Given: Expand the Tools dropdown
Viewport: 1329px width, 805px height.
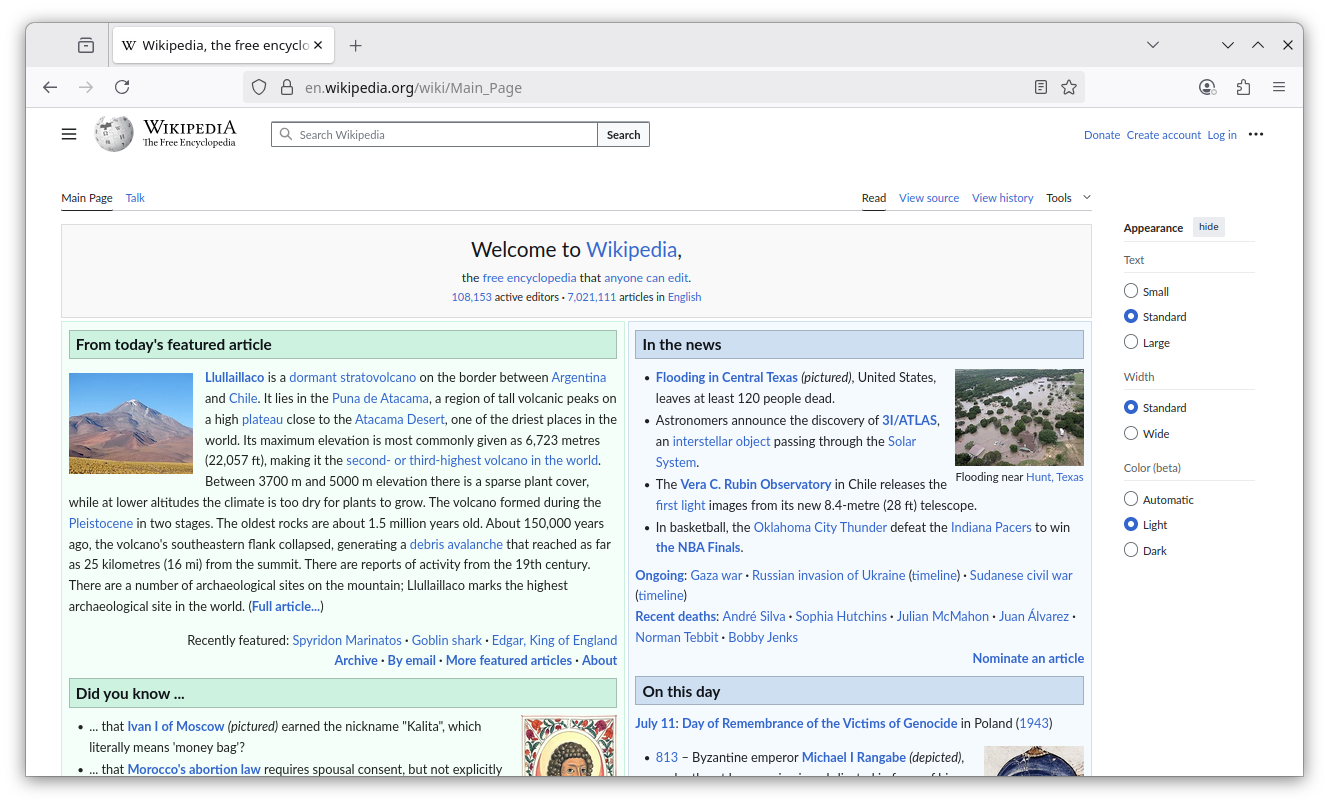Looking at the screenshot, I should click(x=1068, y=198).
